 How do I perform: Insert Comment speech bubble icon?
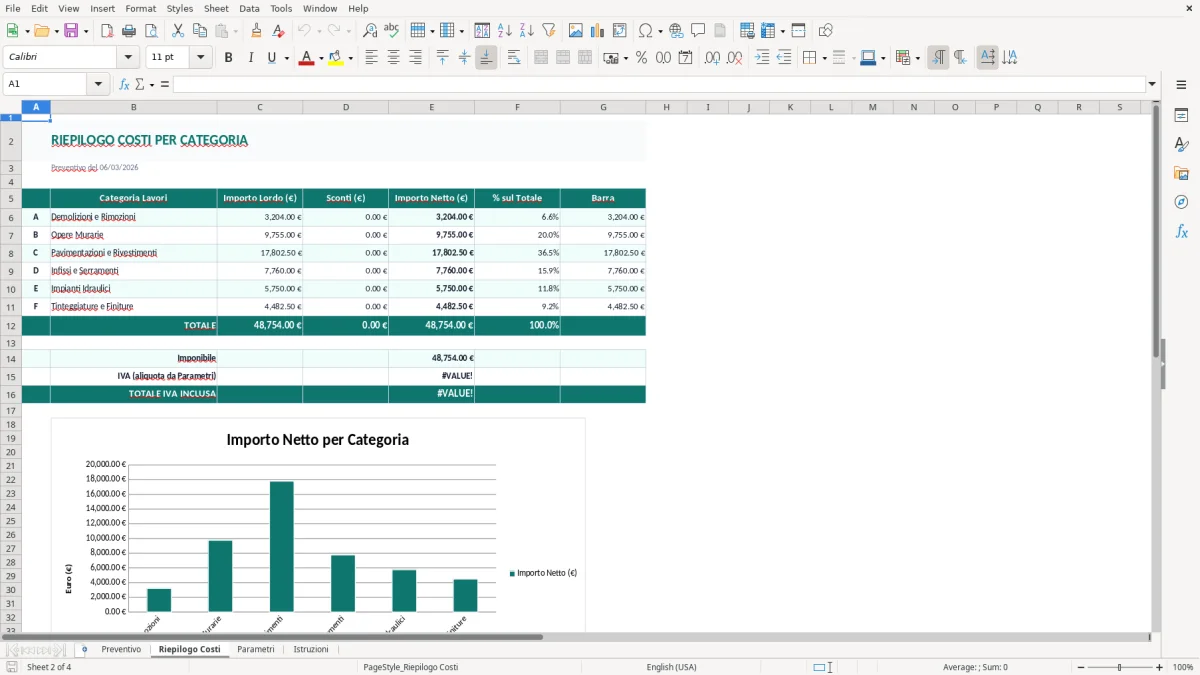[698, 31]
